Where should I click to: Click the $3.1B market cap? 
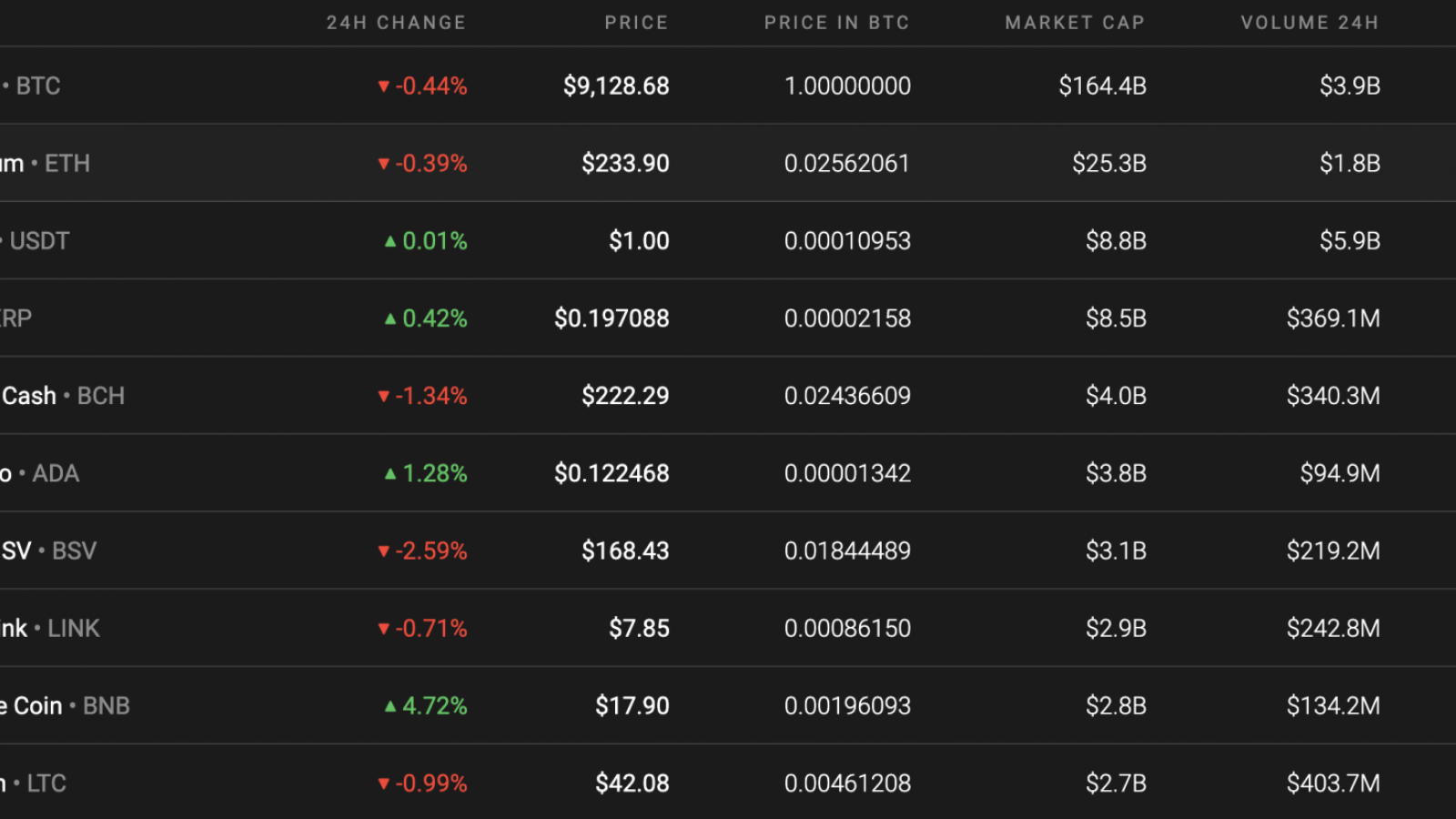coord(1116,550)
